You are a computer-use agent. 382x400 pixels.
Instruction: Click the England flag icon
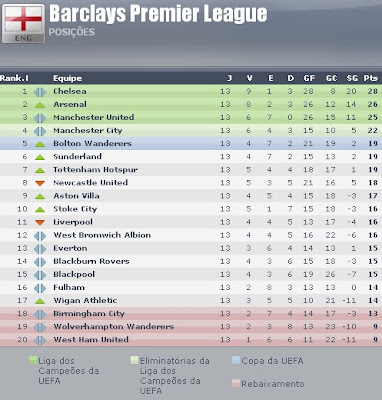[23, 23]
